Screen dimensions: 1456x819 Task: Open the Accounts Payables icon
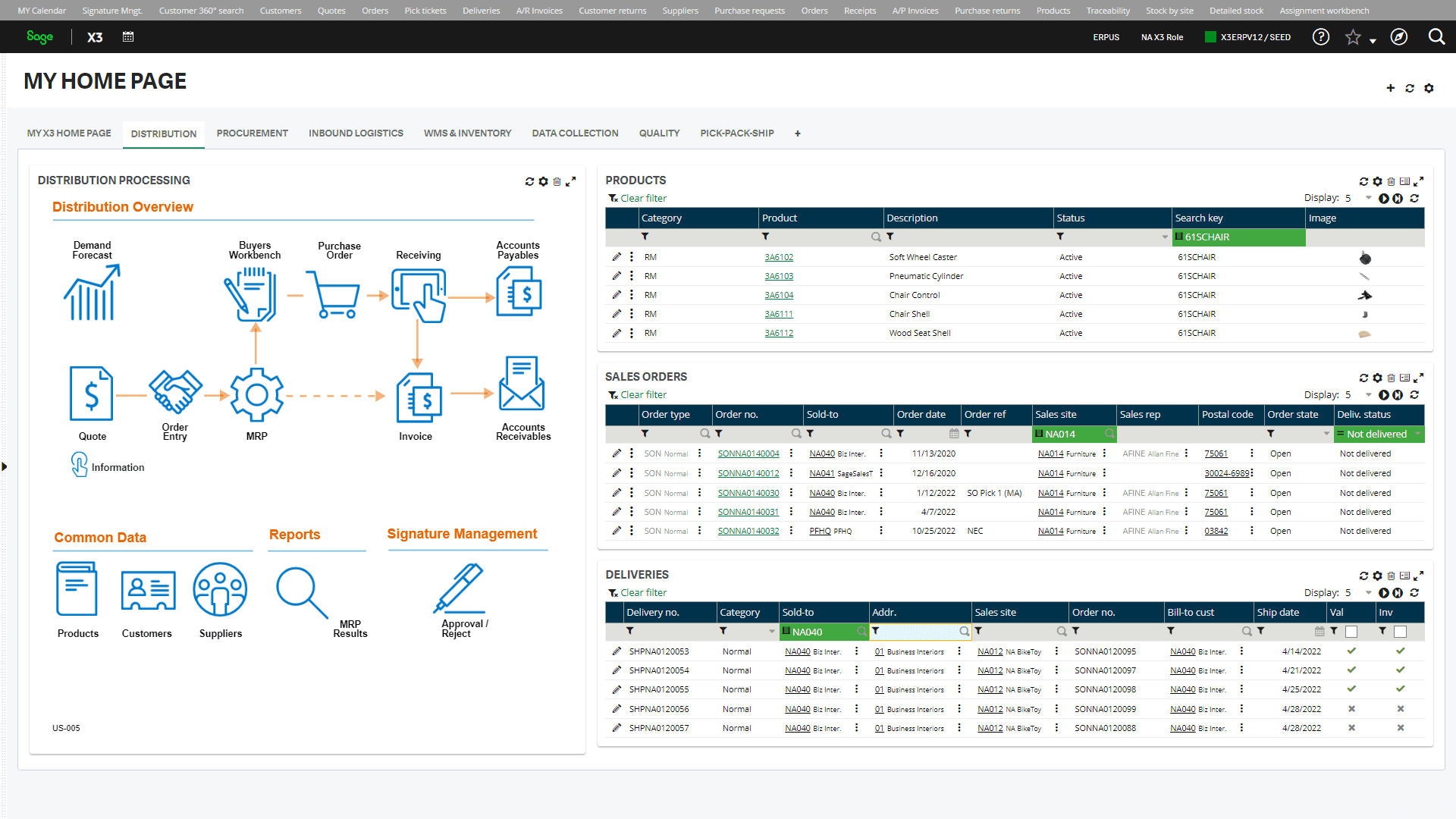tap(519, 292)
